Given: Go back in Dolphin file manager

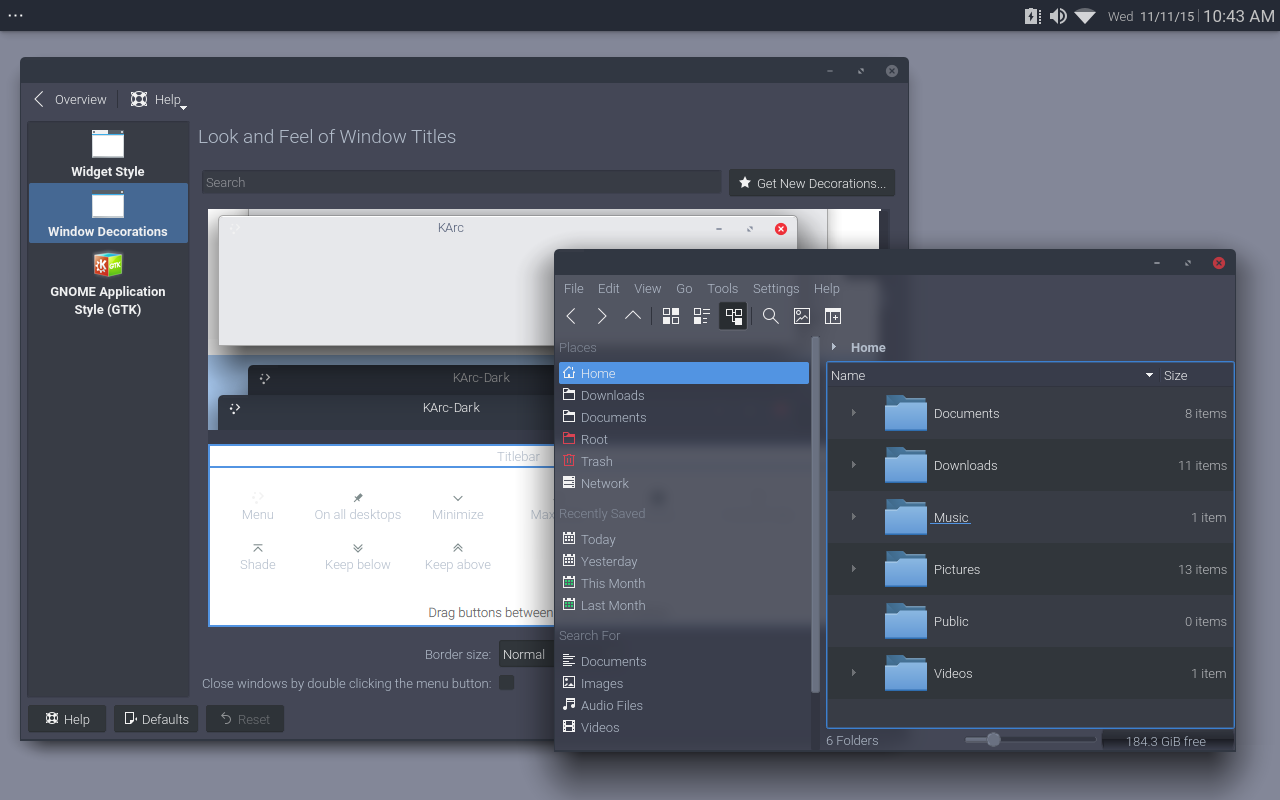Looking at the screenshot, I should click(571, 316).
